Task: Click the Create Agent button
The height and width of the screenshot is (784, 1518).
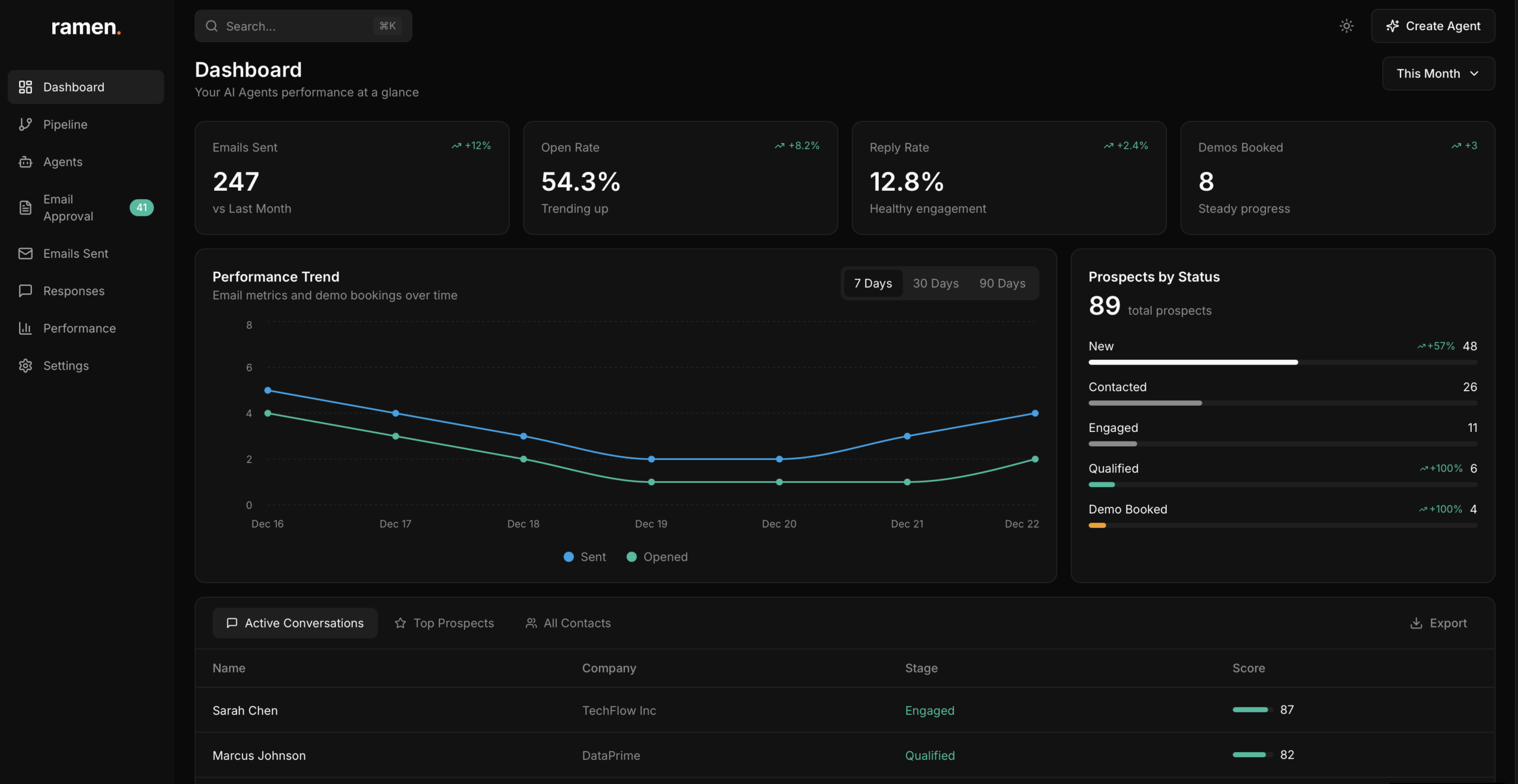Action: click(1433, 26)
